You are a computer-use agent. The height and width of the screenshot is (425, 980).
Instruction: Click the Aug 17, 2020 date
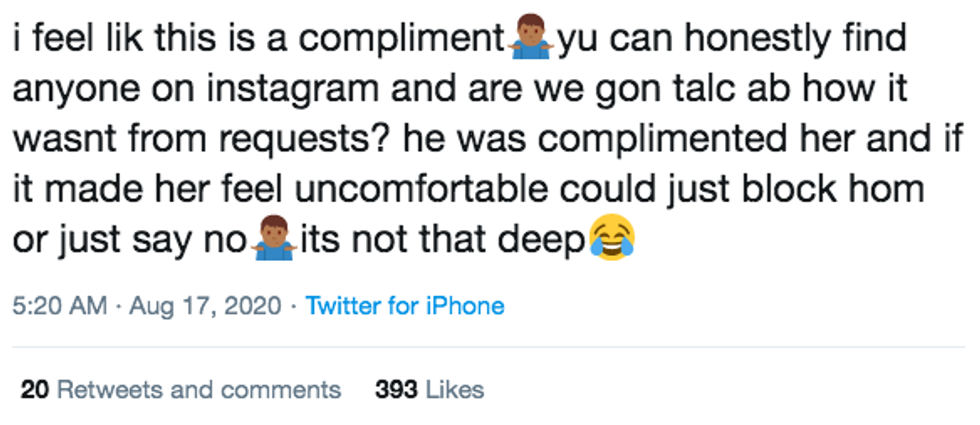pyautogui.click(x=206, y=306)
